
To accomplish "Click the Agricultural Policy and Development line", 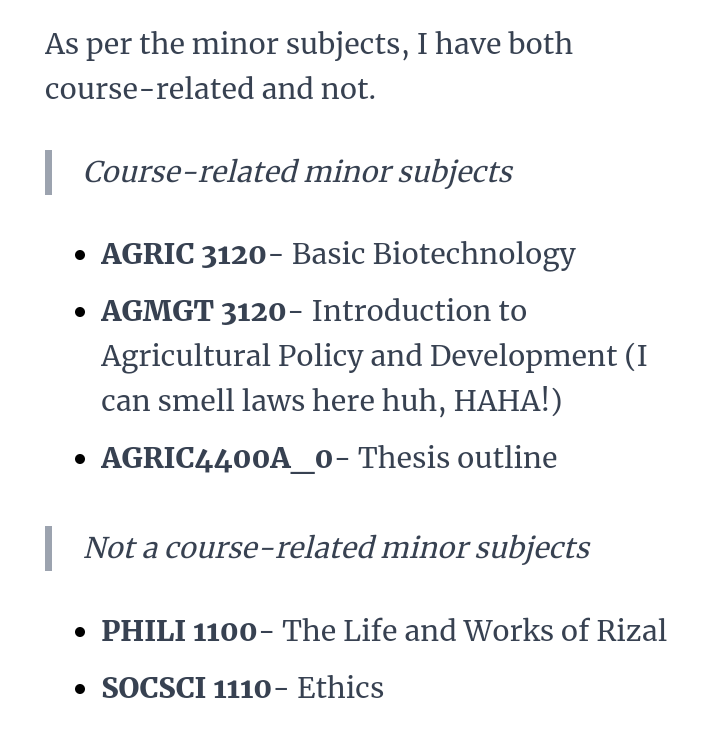I will (359, 356).
